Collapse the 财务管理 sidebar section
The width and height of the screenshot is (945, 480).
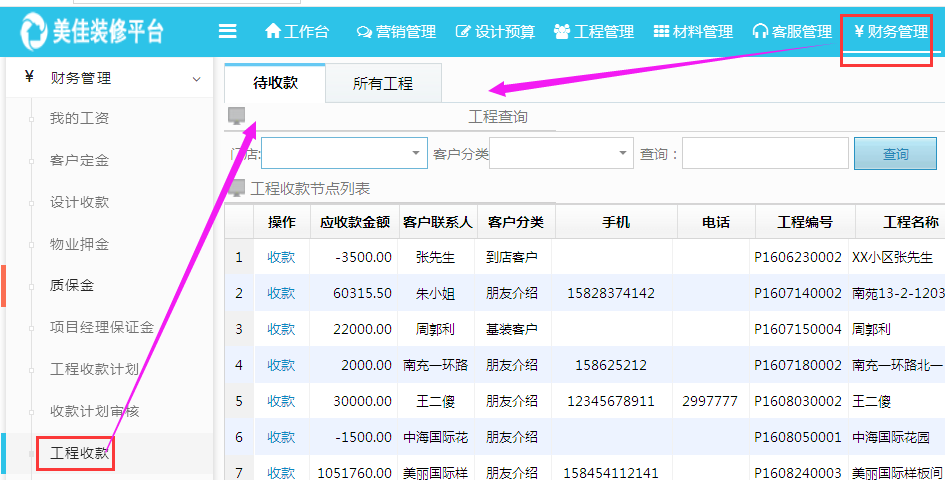(x=196, y=78)
